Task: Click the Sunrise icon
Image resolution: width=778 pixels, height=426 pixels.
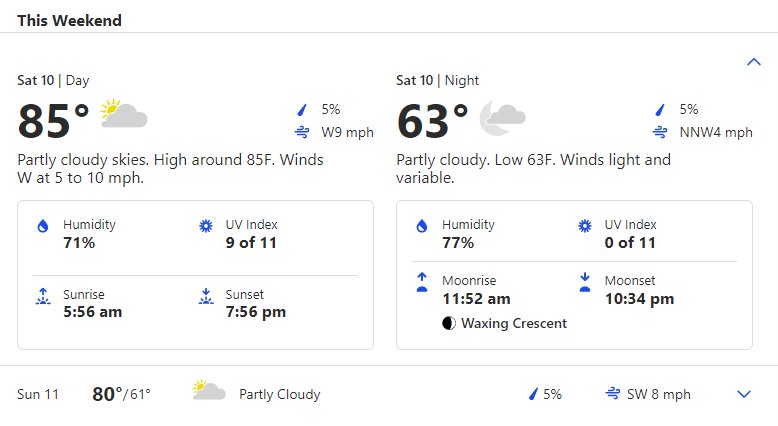Action: [x=43, y=297]
